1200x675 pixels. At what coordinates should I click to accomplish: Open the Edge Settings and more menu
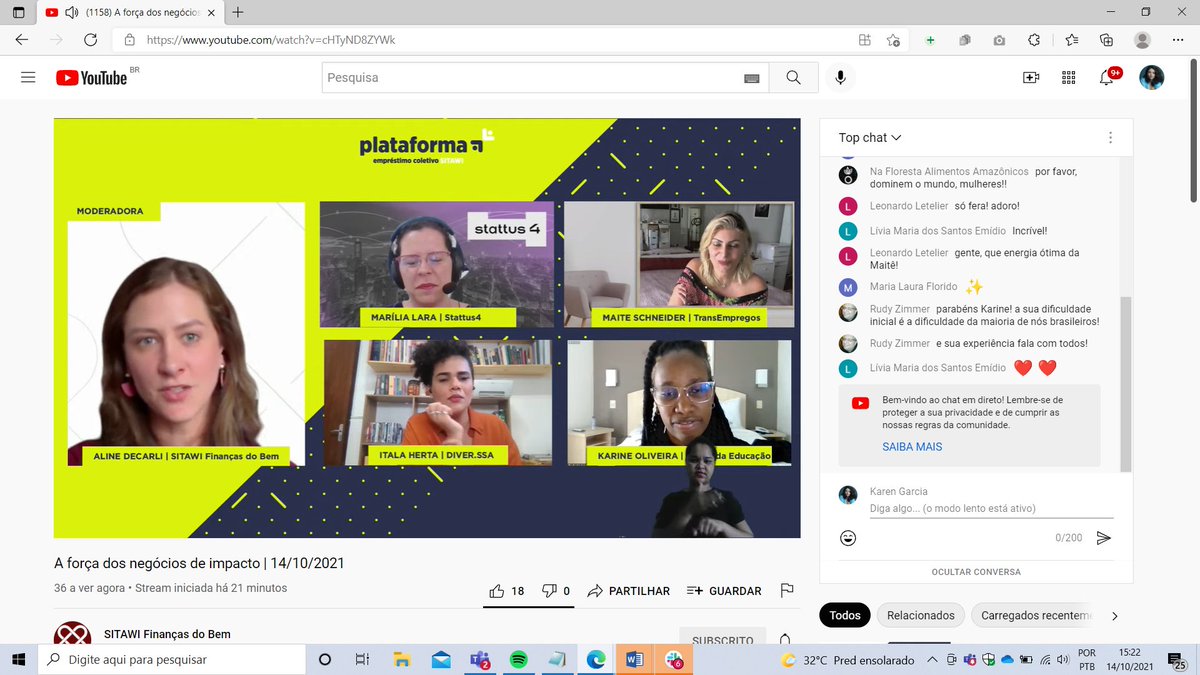[x=1177, y=40]
